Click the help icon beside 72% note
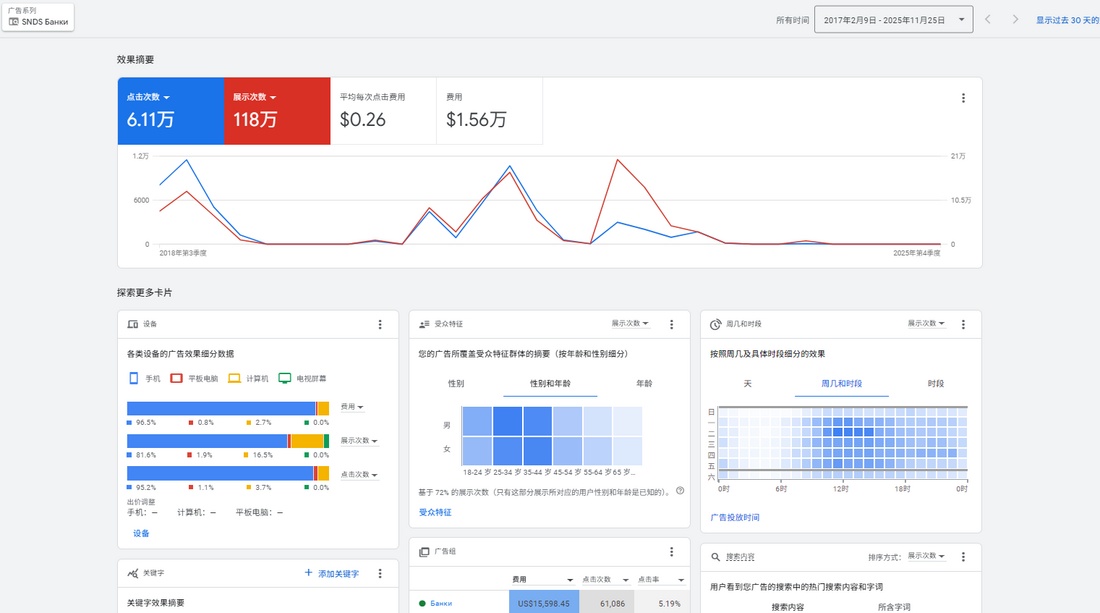The image size is (1100, 613). click(x=680, y=491)
